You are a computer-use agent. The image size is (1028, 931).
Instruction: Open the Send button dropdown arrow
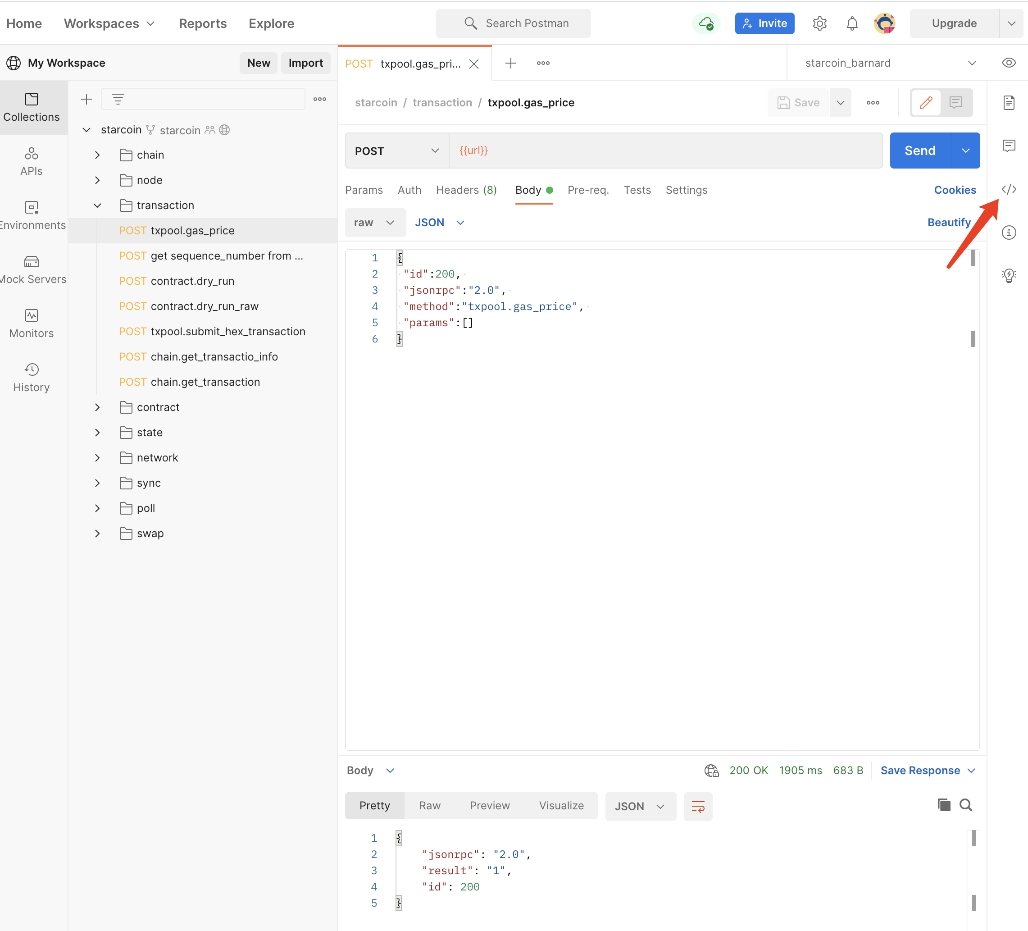[x=966, y=151]
